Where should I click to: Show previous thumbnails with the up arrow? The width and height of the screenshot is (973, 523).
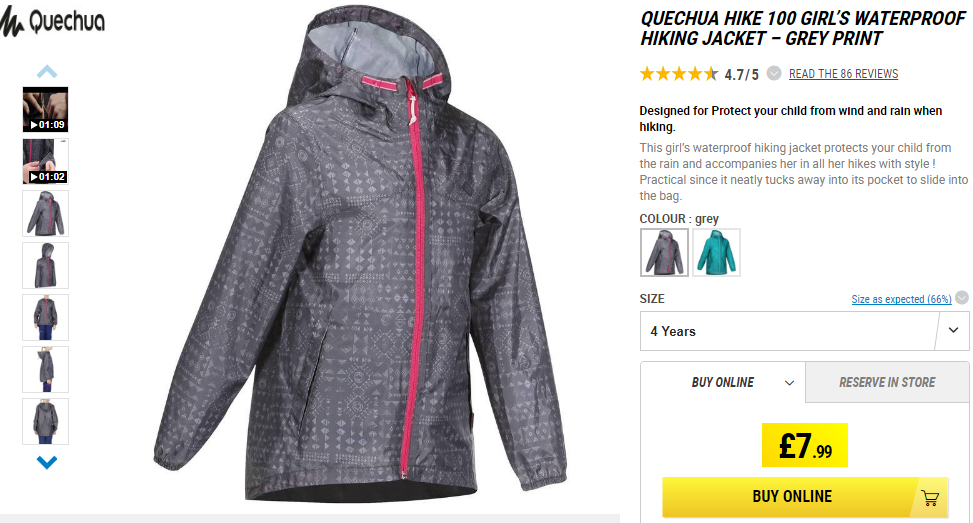coord(47,71)
